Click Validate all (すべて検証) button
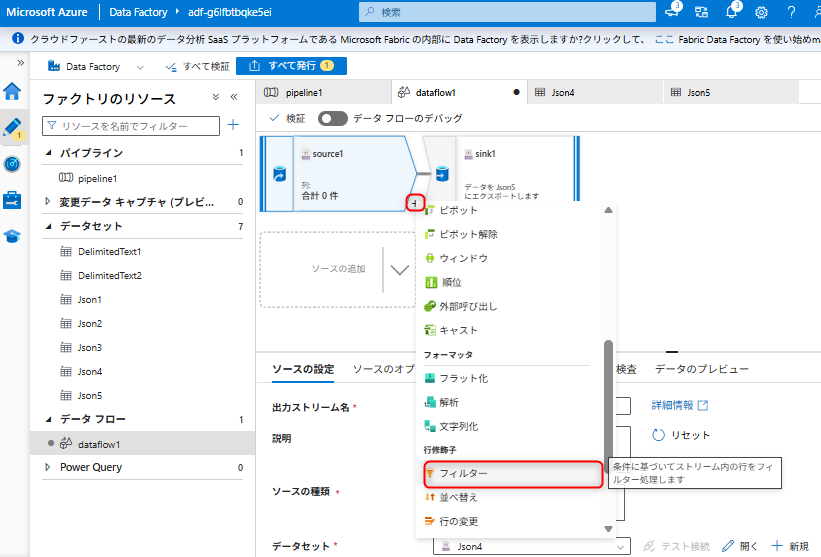The width and height of the screenshot is (821, 557). coord(197,66)
